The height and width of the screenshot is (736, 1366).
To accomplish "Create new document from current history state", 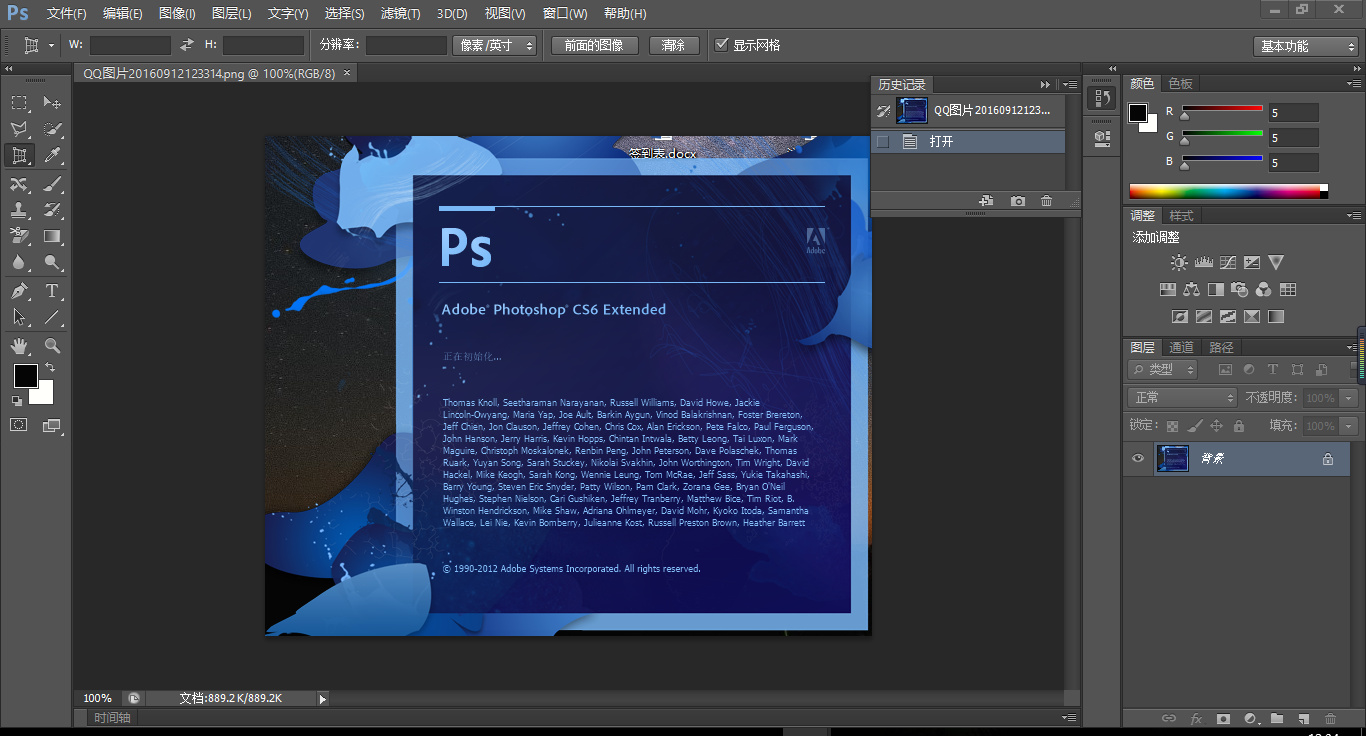I will pyautogui.click(x=986, y=201).
